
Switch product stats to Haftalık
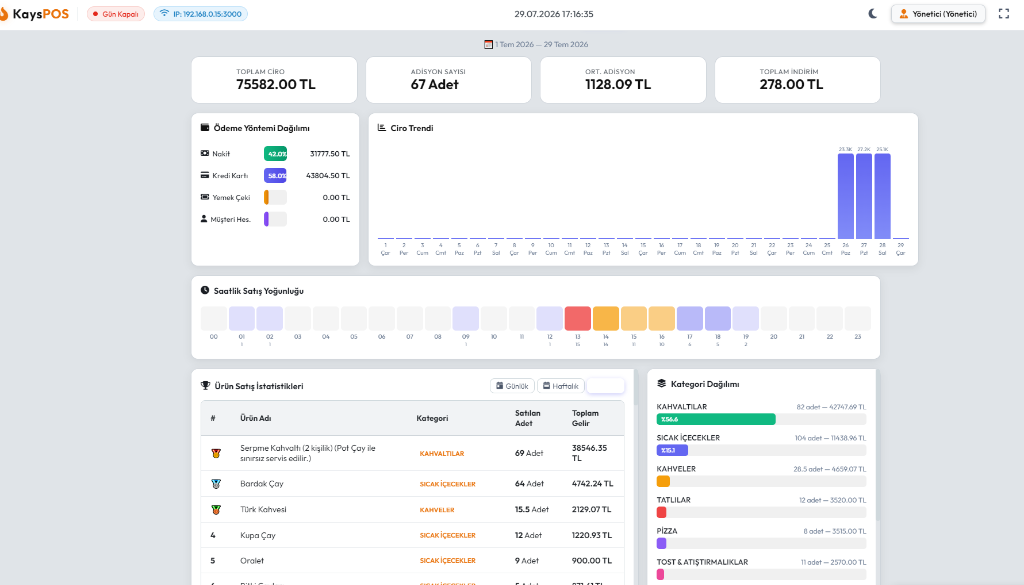(561, 386)
